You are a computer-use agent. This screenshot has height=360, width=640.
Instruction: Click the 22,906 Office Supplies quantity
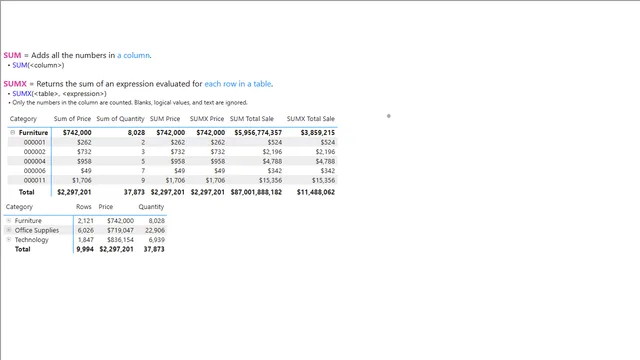pos(155,230)
